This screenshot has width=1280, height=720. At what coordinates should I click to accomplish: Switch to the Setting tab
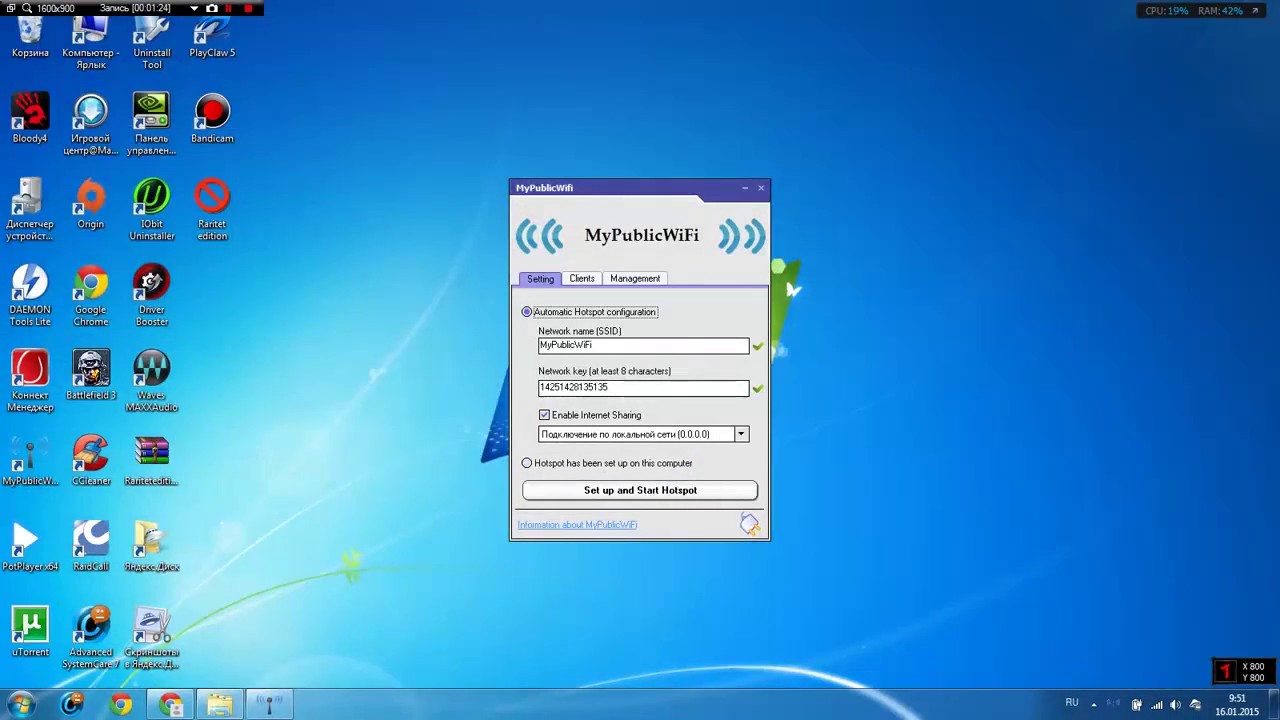coord(540,279)
